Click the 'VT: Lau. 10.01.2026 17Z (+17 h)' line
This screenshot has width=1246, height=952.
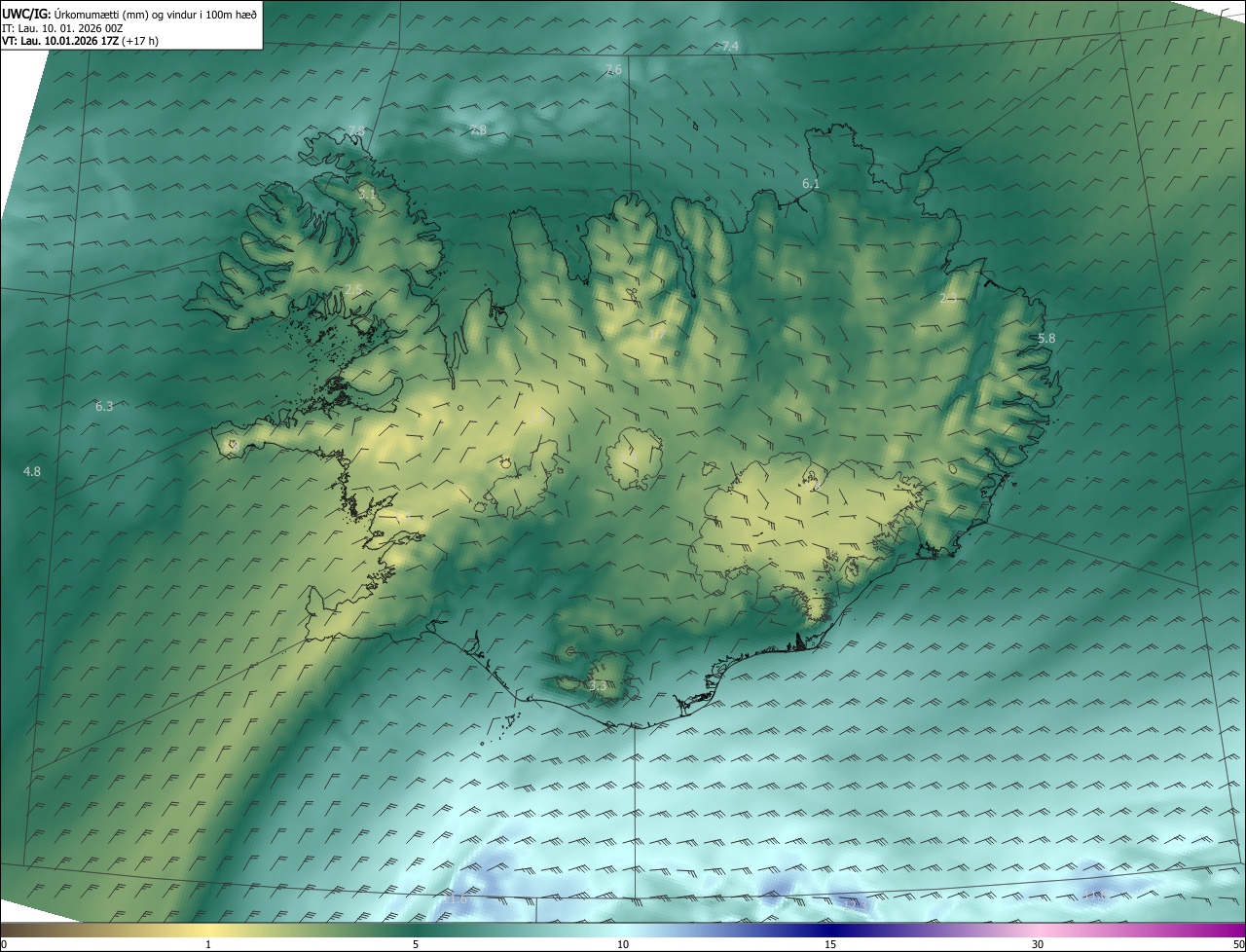pyautogui.click(x=80, y=41)
